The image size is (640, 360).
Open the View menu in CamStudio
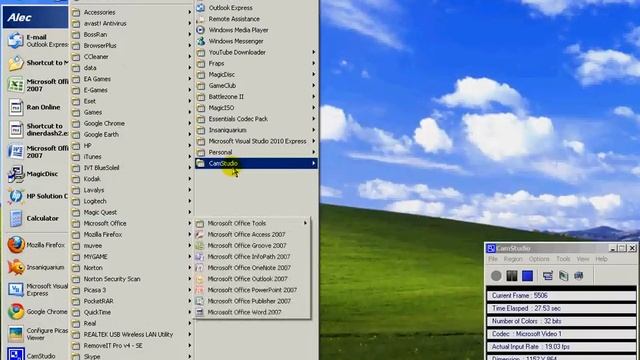[x=583, y=259]
